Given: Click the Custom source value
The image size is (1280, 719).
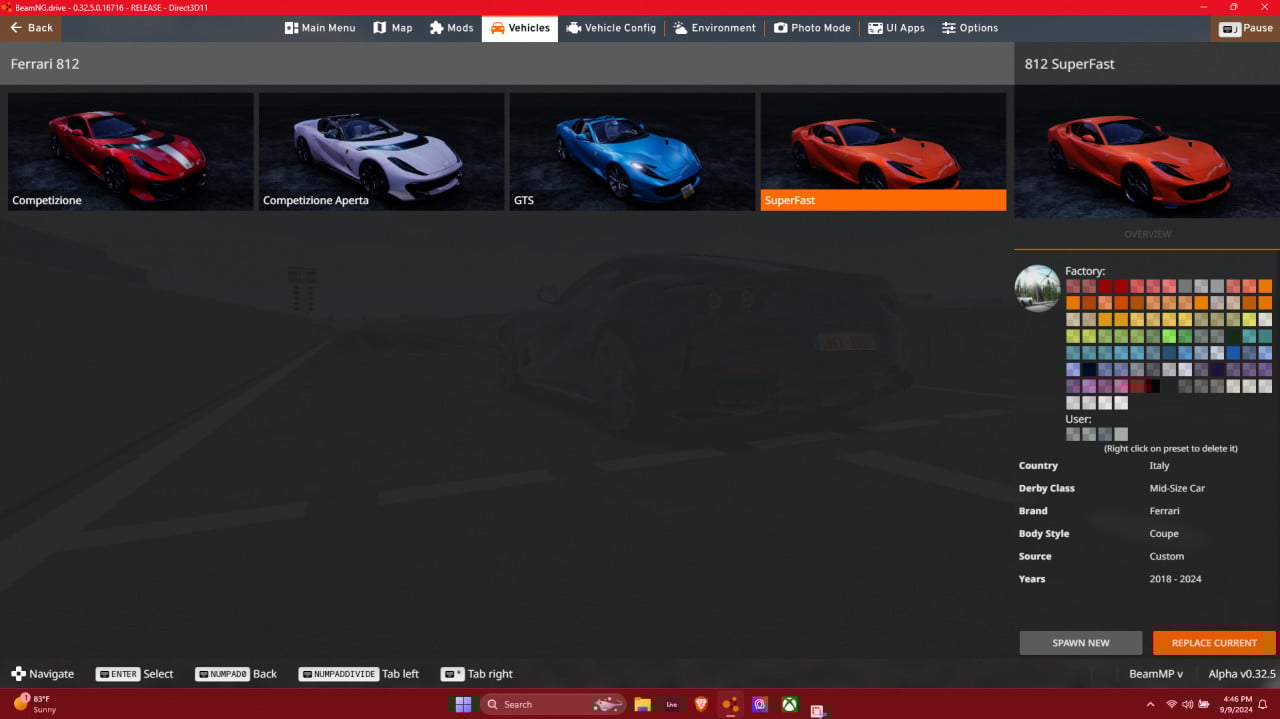Looking at the screenshot, I should click(1167, 557).
